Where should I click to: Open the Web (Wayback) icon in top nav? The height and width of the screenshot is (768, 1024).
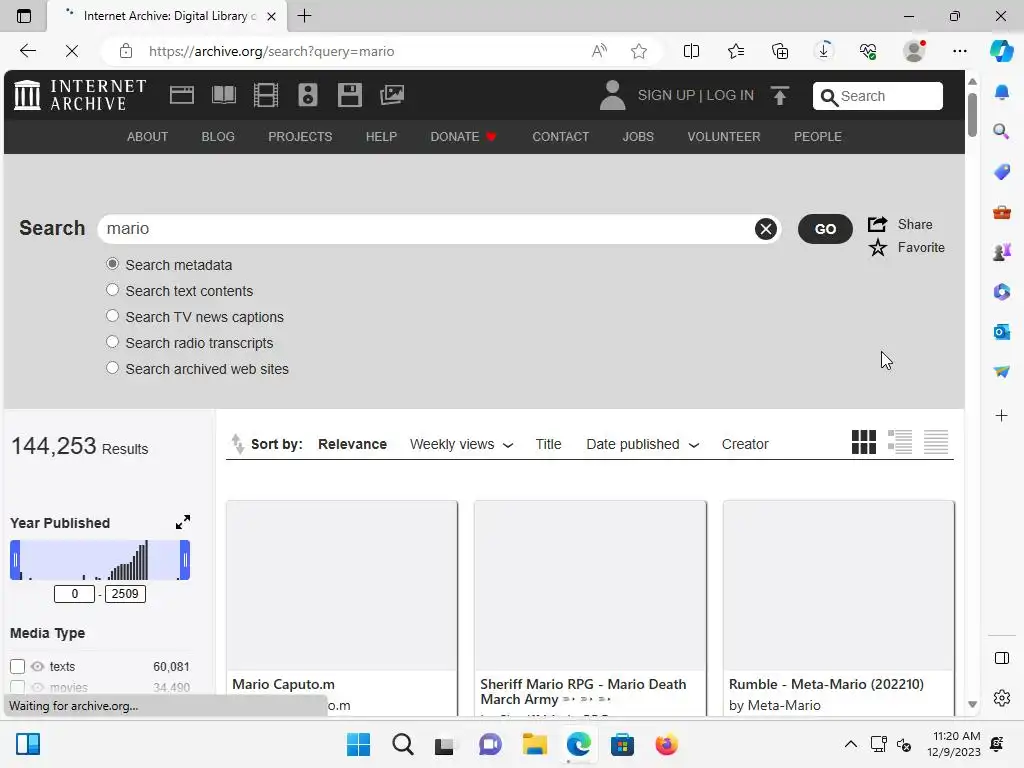pos(182,95)
